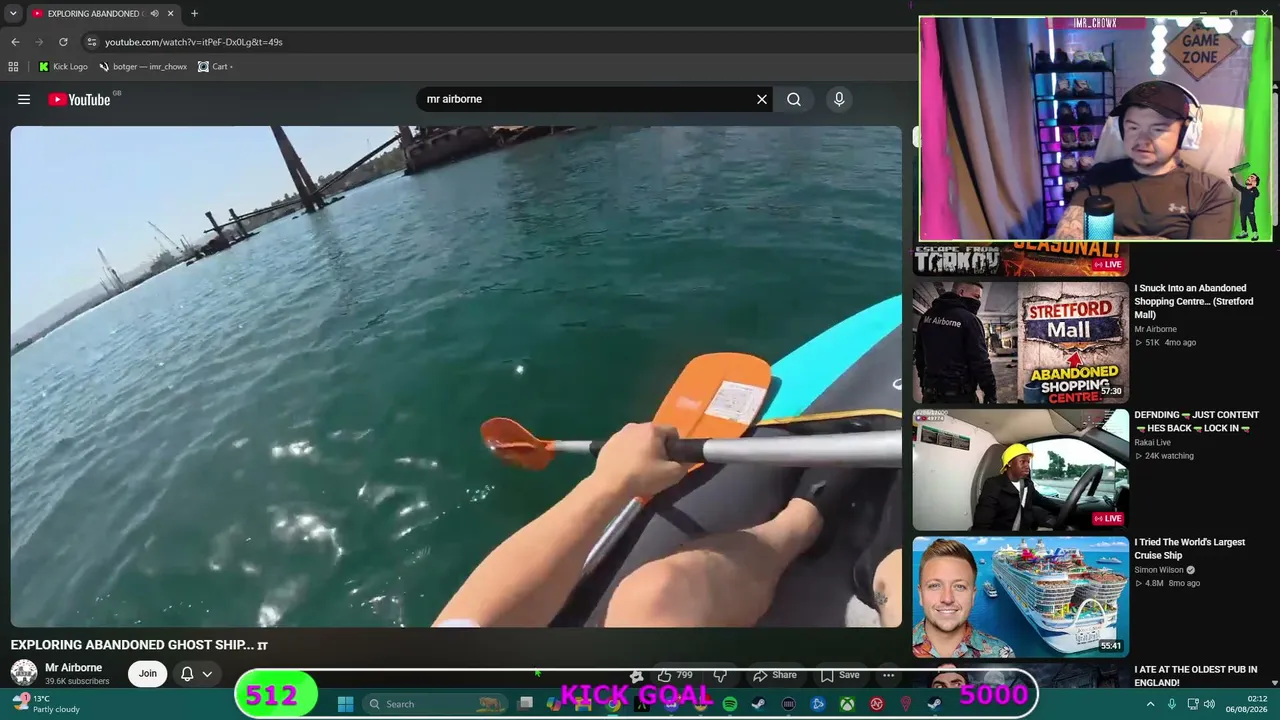Screen dimensions: 1280x720
Task: Visit the Simon Wilson channel
Action: 1159,570
